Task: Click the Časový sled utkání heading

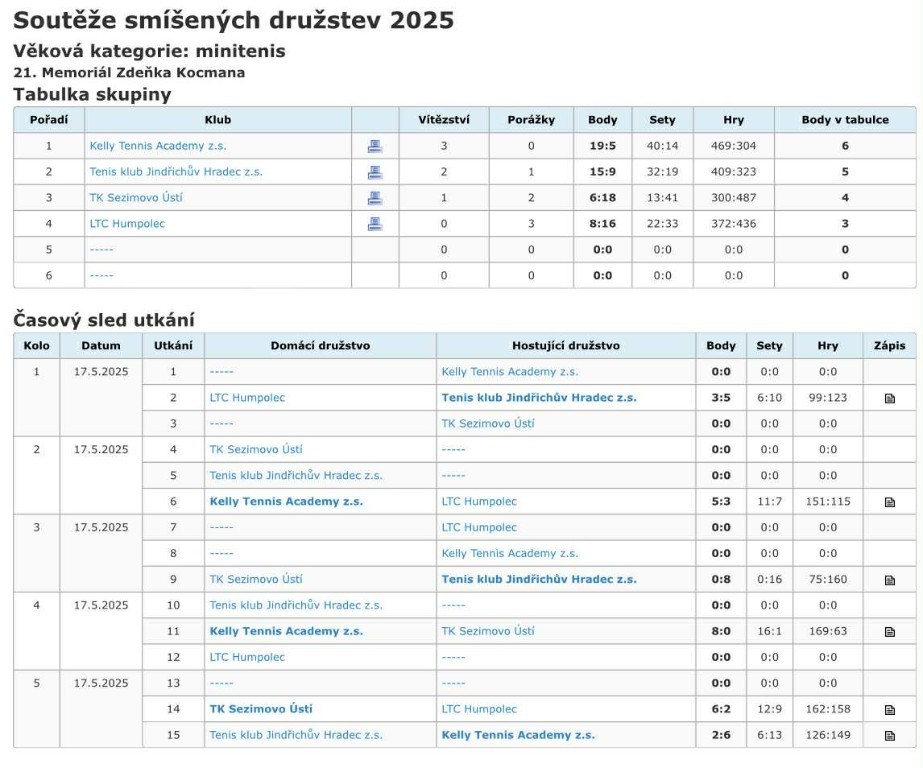Action: click(104, 320)
